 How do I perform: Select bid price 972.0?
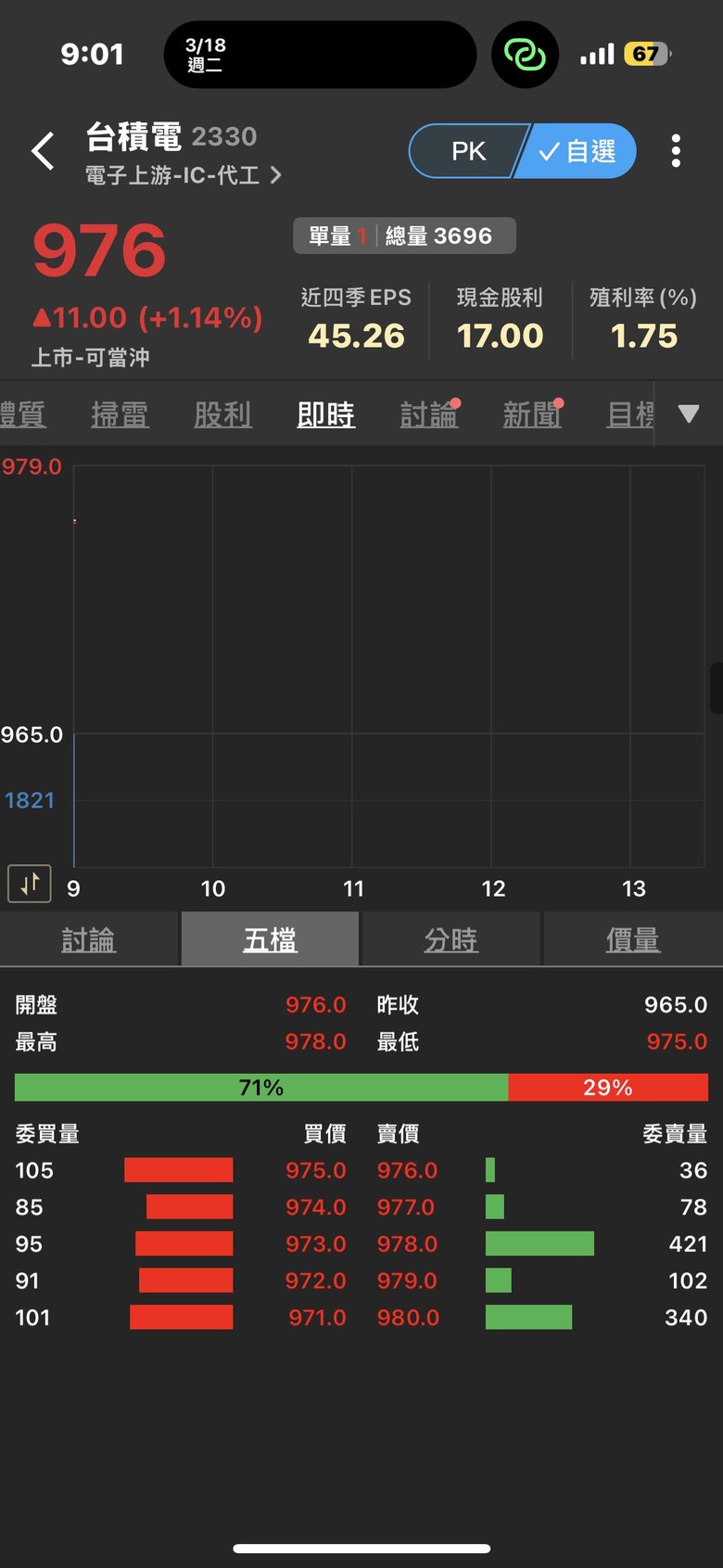315,1281
